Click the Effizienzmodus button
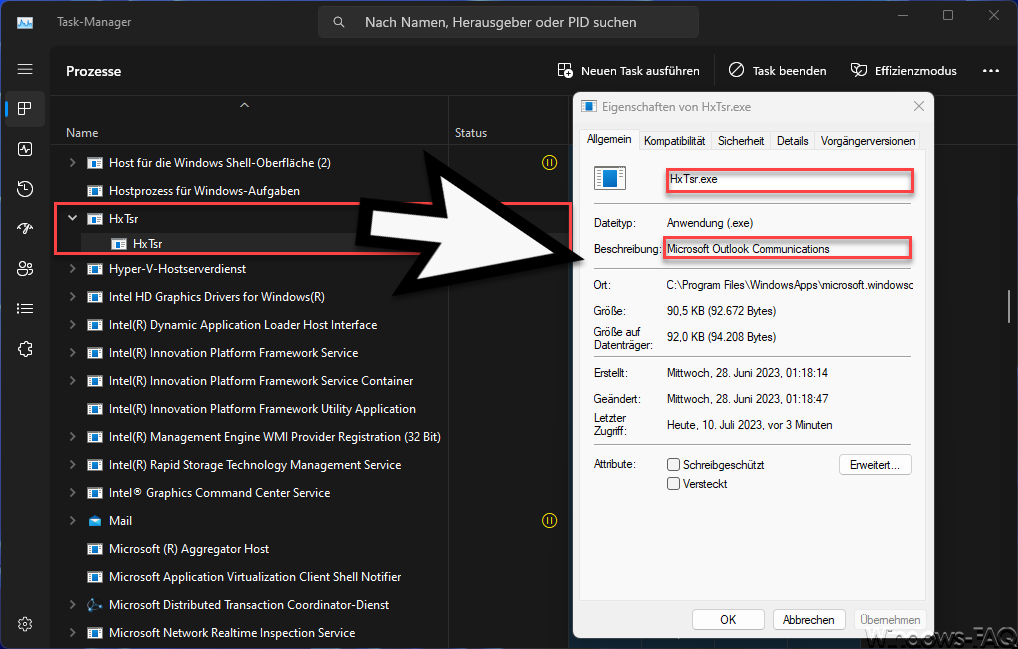The height and width of the screenshot is (649, 1018). 904,71
